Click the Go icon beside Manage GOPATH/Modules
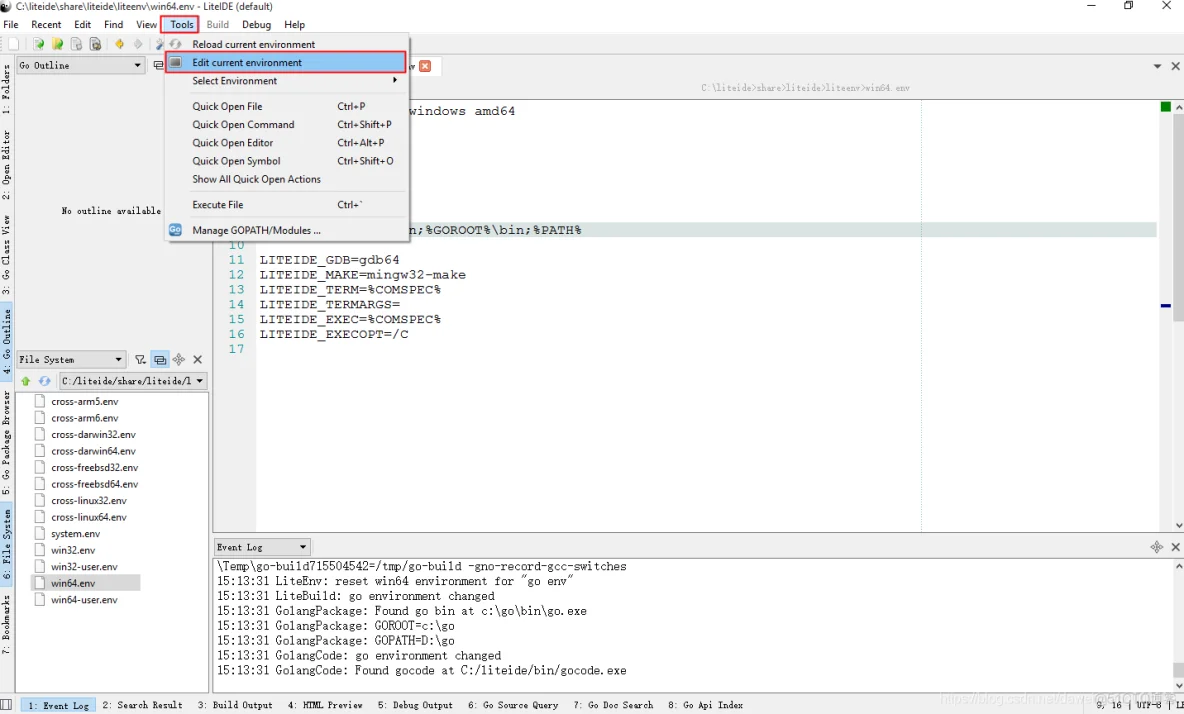 175,230
